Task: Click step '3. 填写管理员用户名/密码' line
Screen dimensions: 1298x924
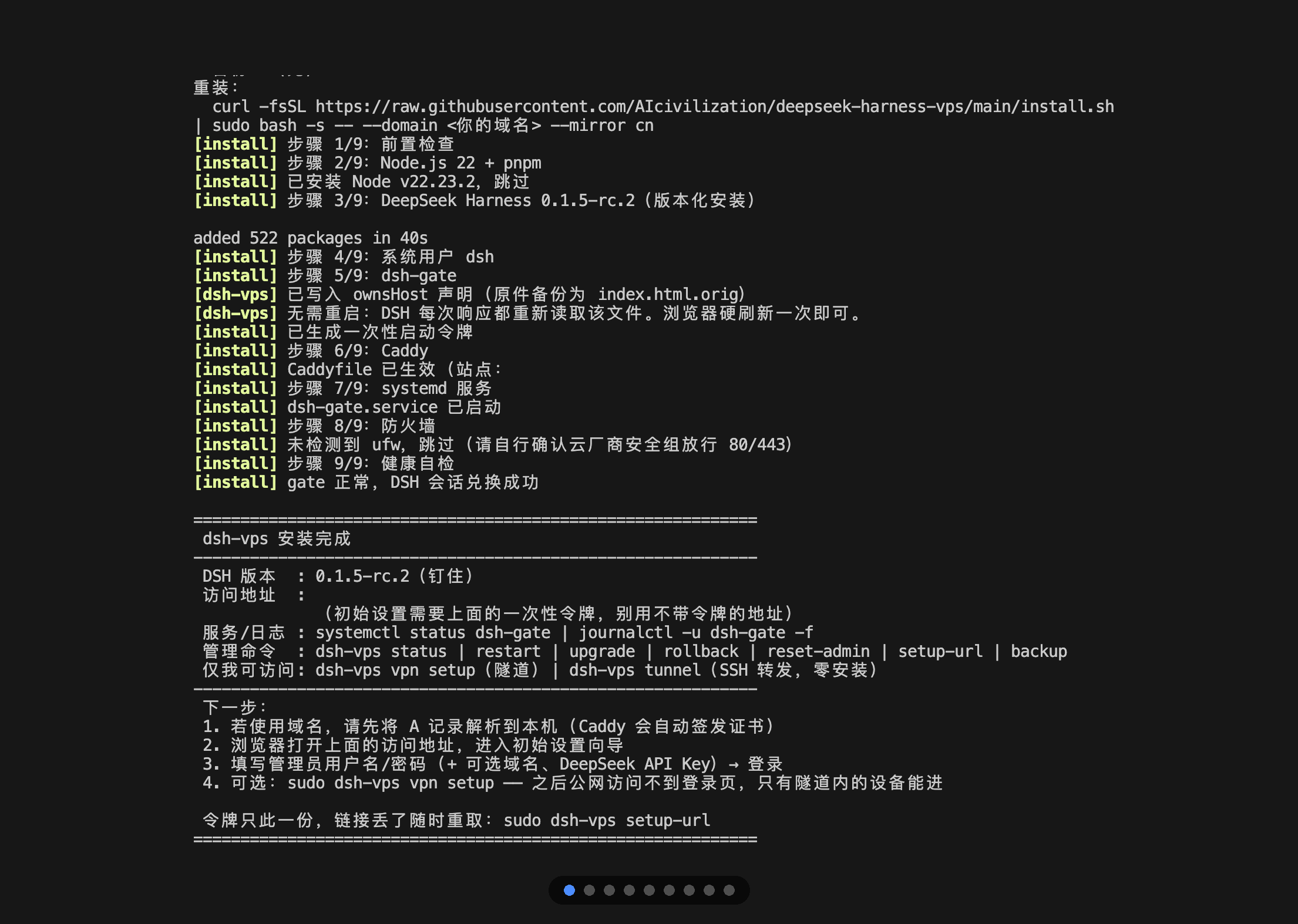Action: tap(493, 764)
